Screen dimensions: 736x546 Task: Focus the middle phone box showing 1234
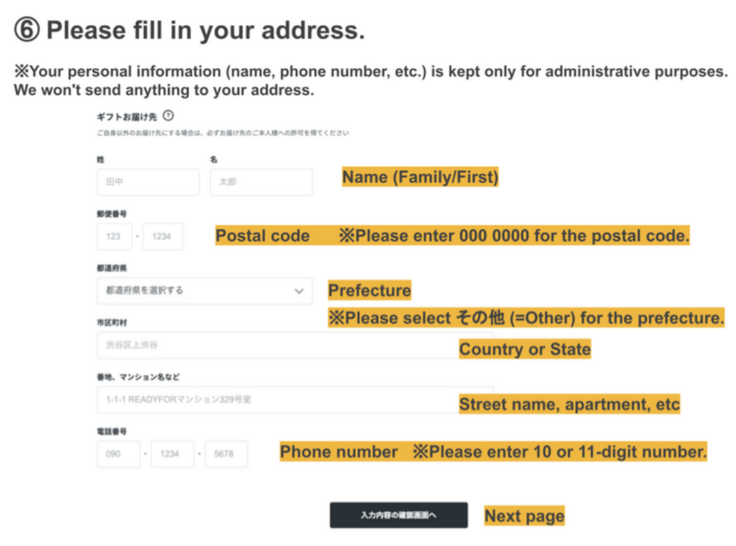[x=172, y=454]
